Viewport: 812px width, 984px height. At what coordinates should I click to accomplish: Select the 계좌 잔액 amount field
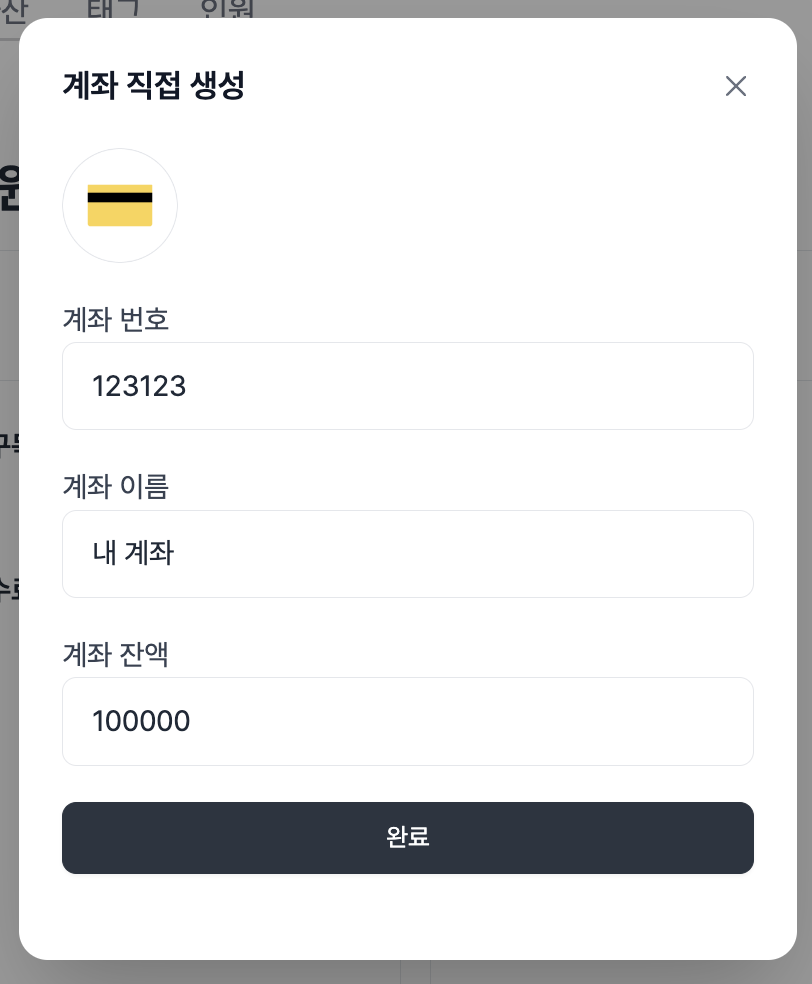[x=408, y=721]
